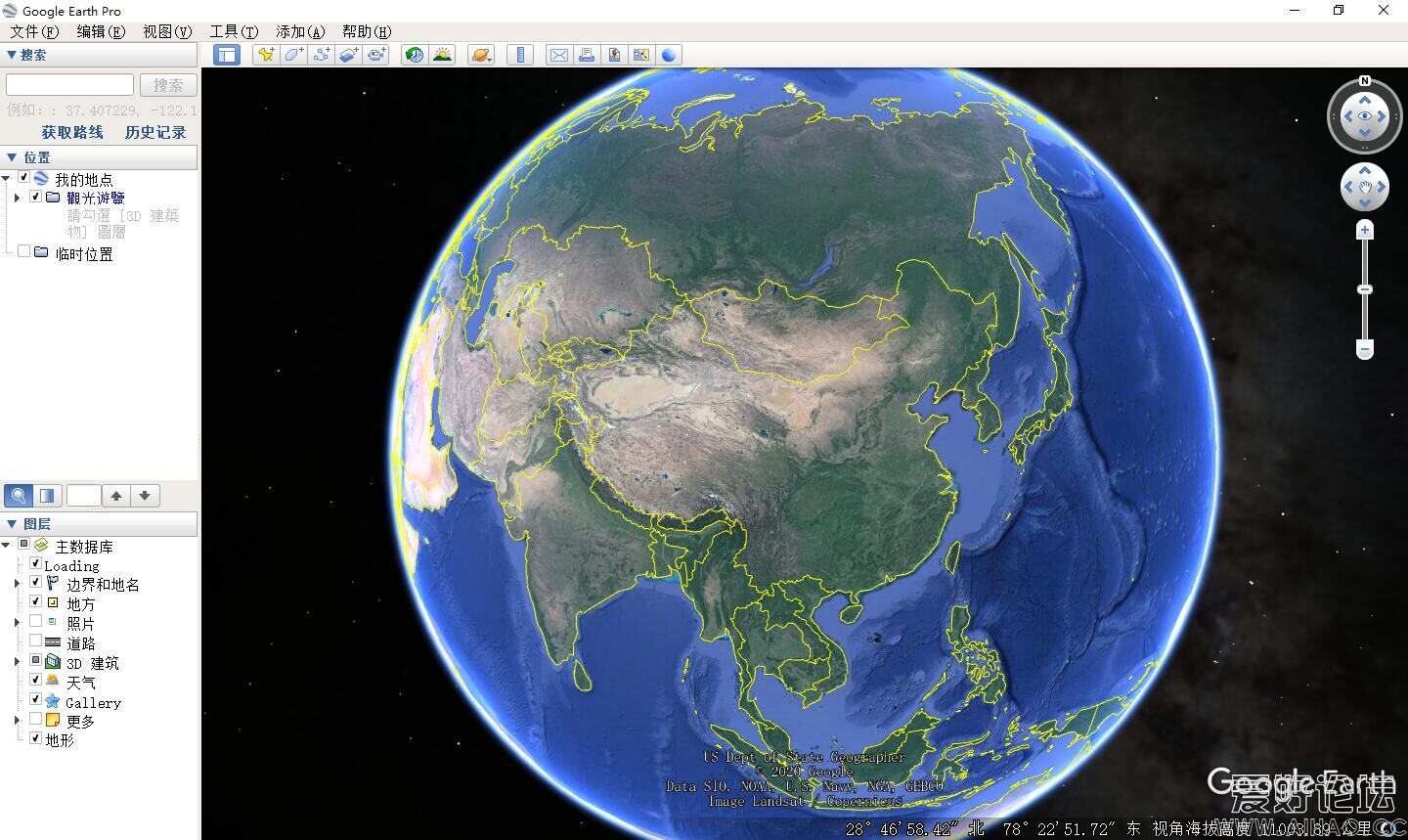Viewport: 1408px width, 840px height.
Task: Open the 文件(F) menu
Action: (x=33, y=31)
